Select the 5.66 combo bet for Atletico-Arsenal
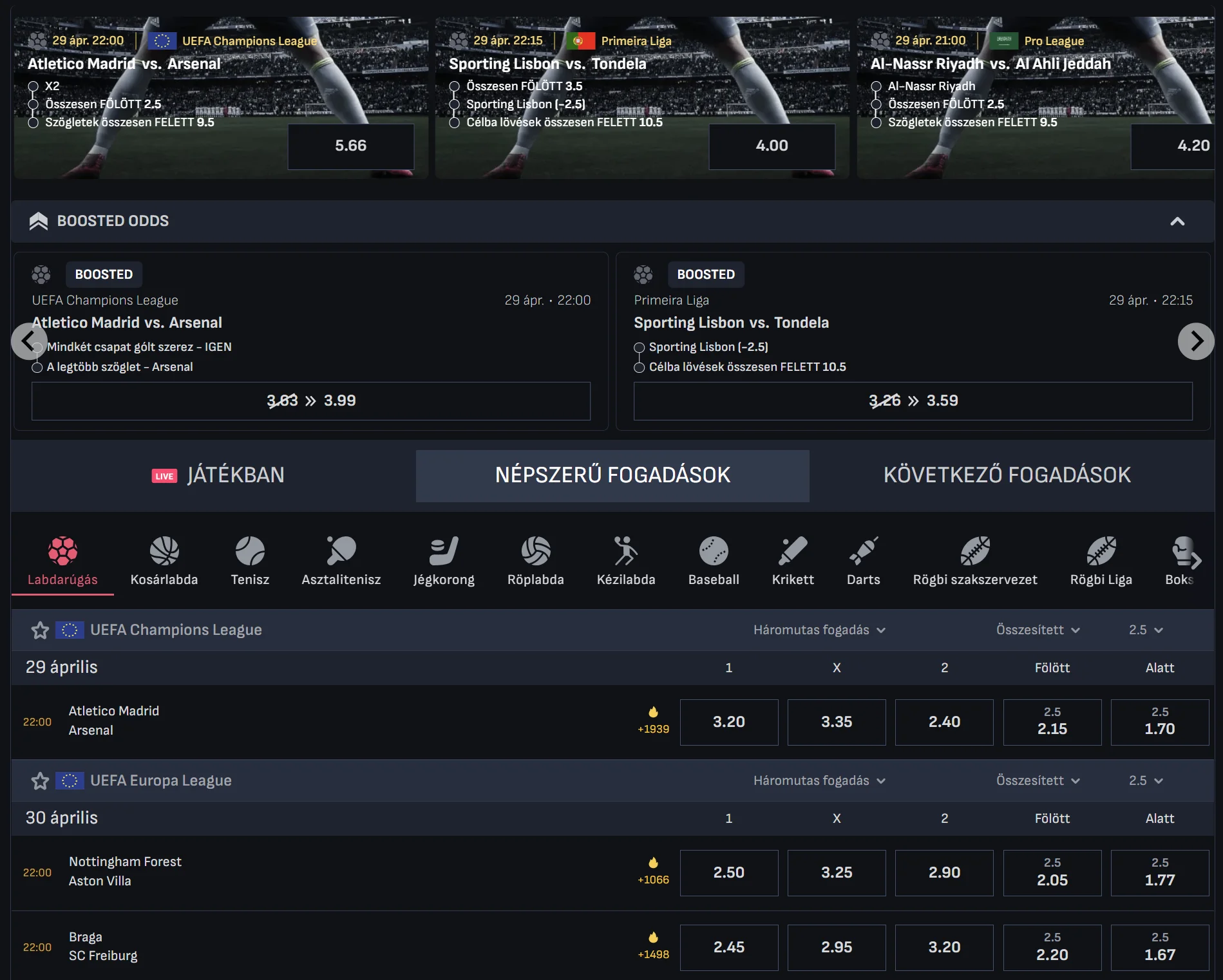 click(350, 146)
